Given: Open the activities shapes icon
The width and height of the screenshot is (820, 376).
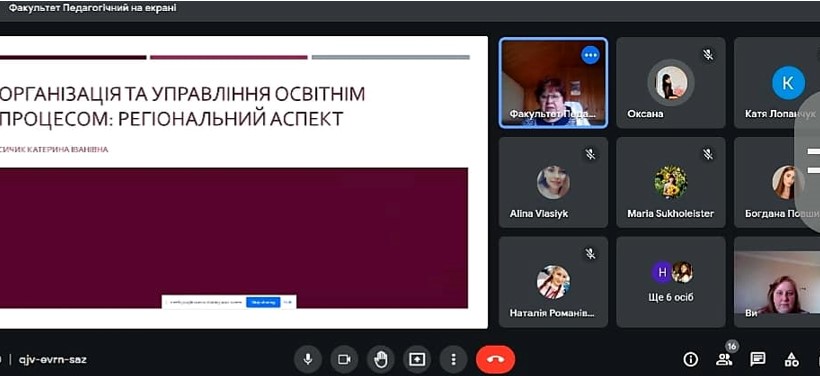Looking at the screenshot, I should [792, 359].
